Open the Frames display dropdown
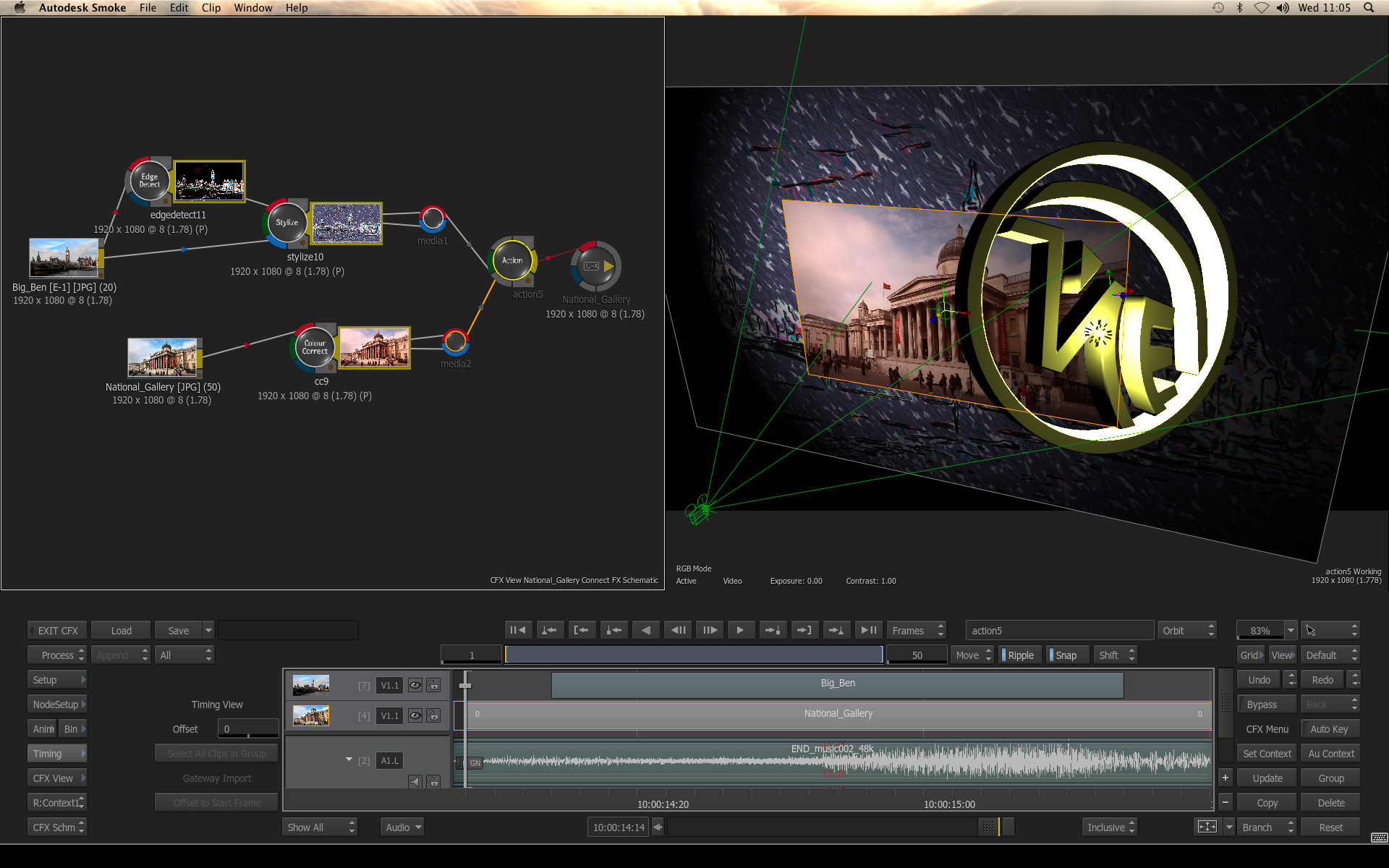The width and height of the screenshot is (1389, 868). click(x=916, y=631)
